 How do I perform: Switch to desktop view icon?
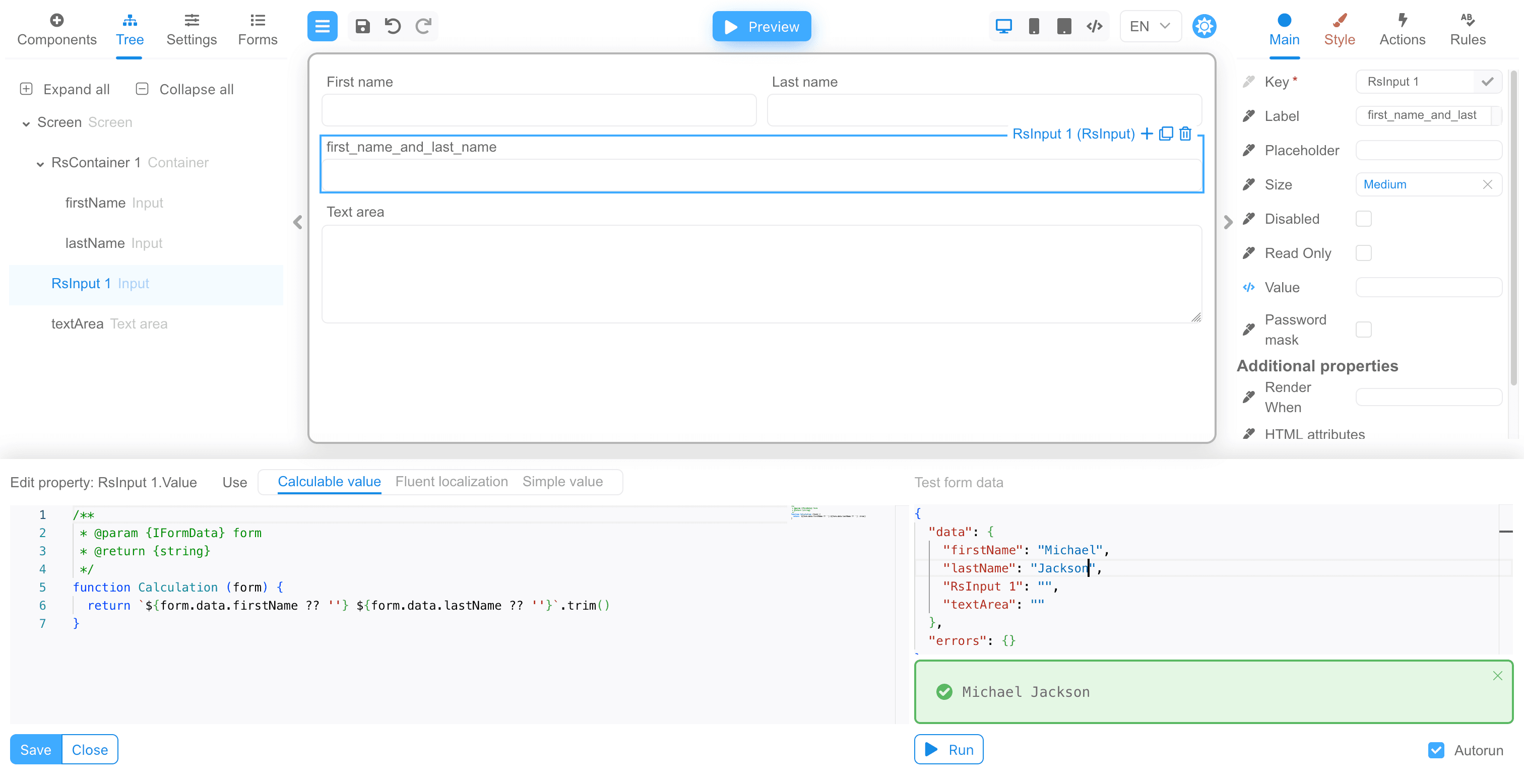click(1003, 26)
